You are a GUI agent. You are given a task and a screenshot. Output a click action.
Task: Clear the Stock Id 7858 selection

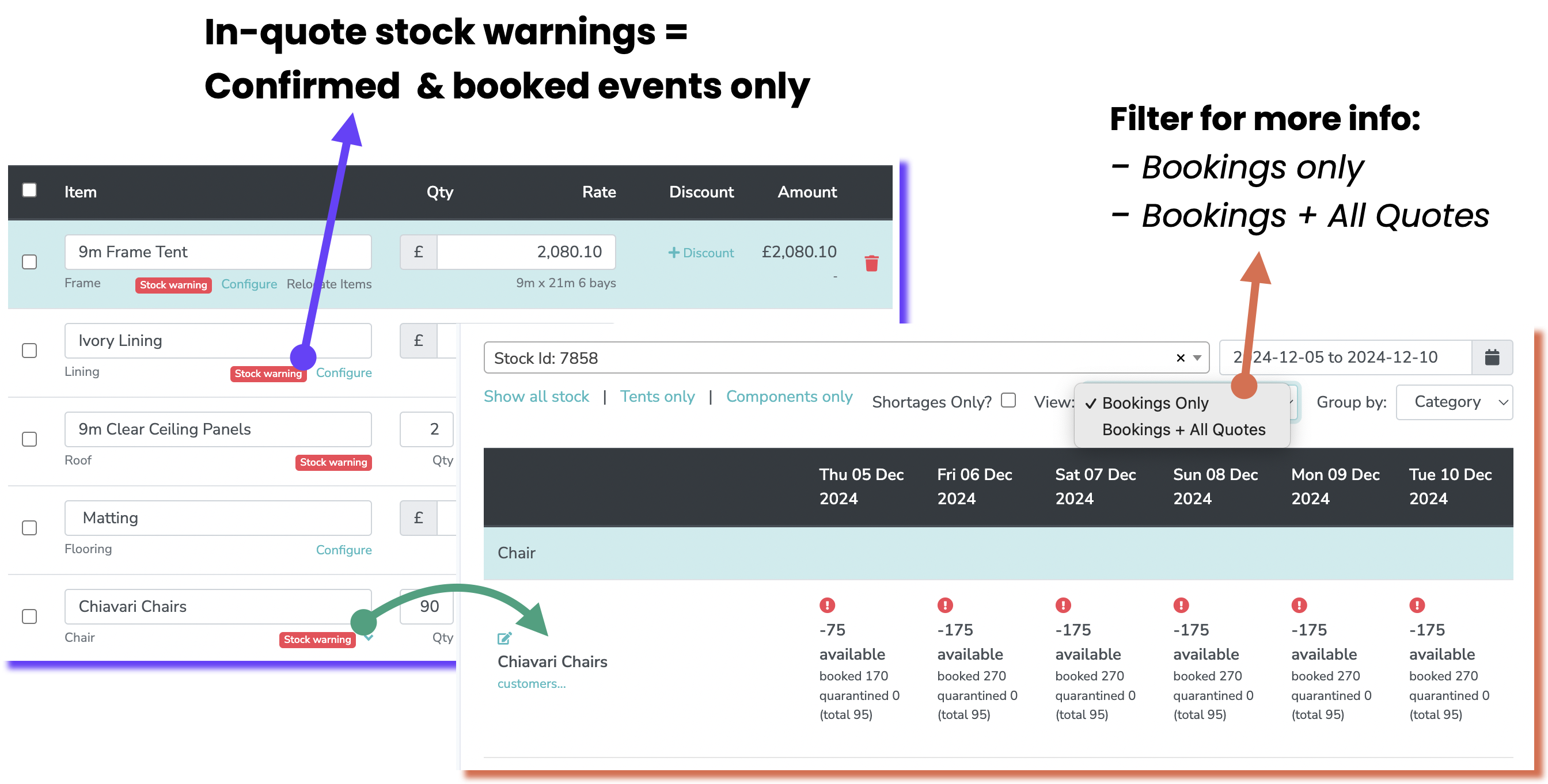point(1180,358)
